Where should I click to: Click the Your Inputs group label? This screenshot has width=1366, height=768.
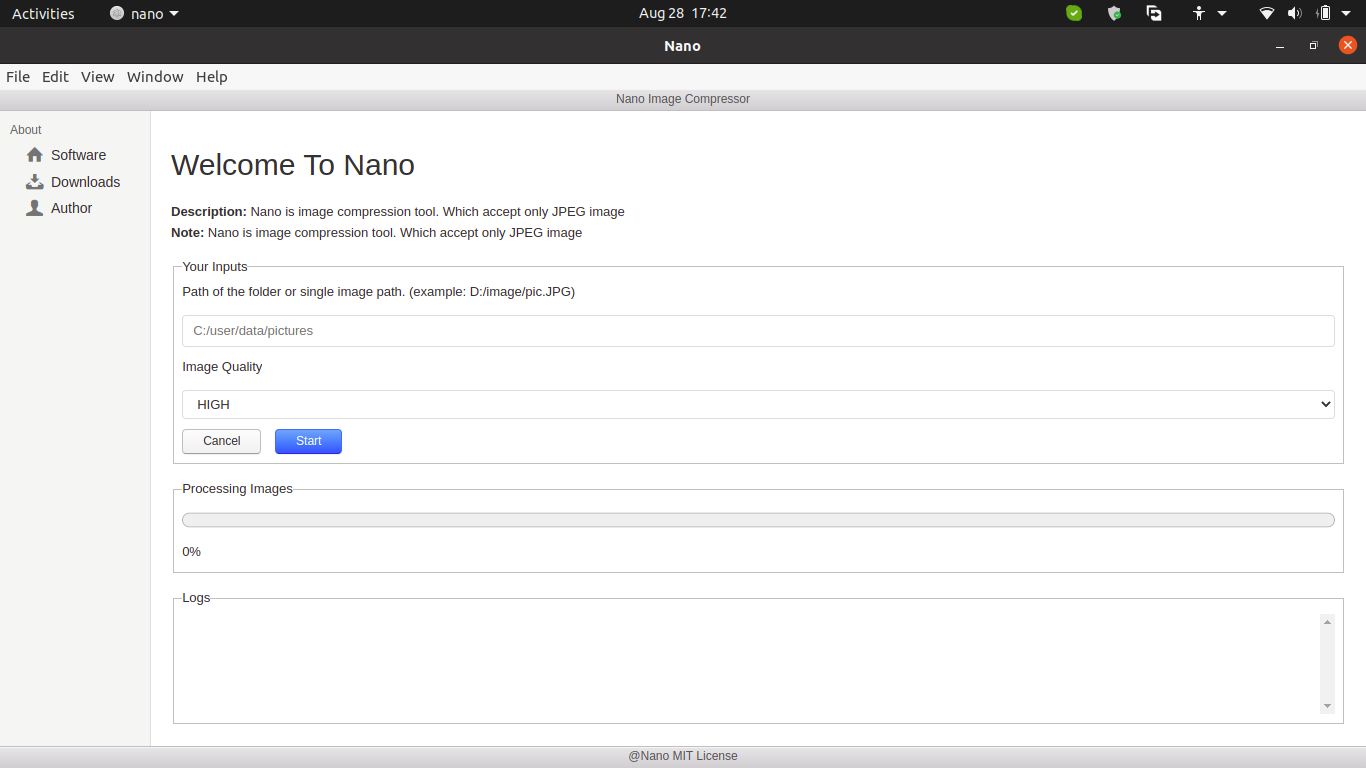click(x=215, y=267)
